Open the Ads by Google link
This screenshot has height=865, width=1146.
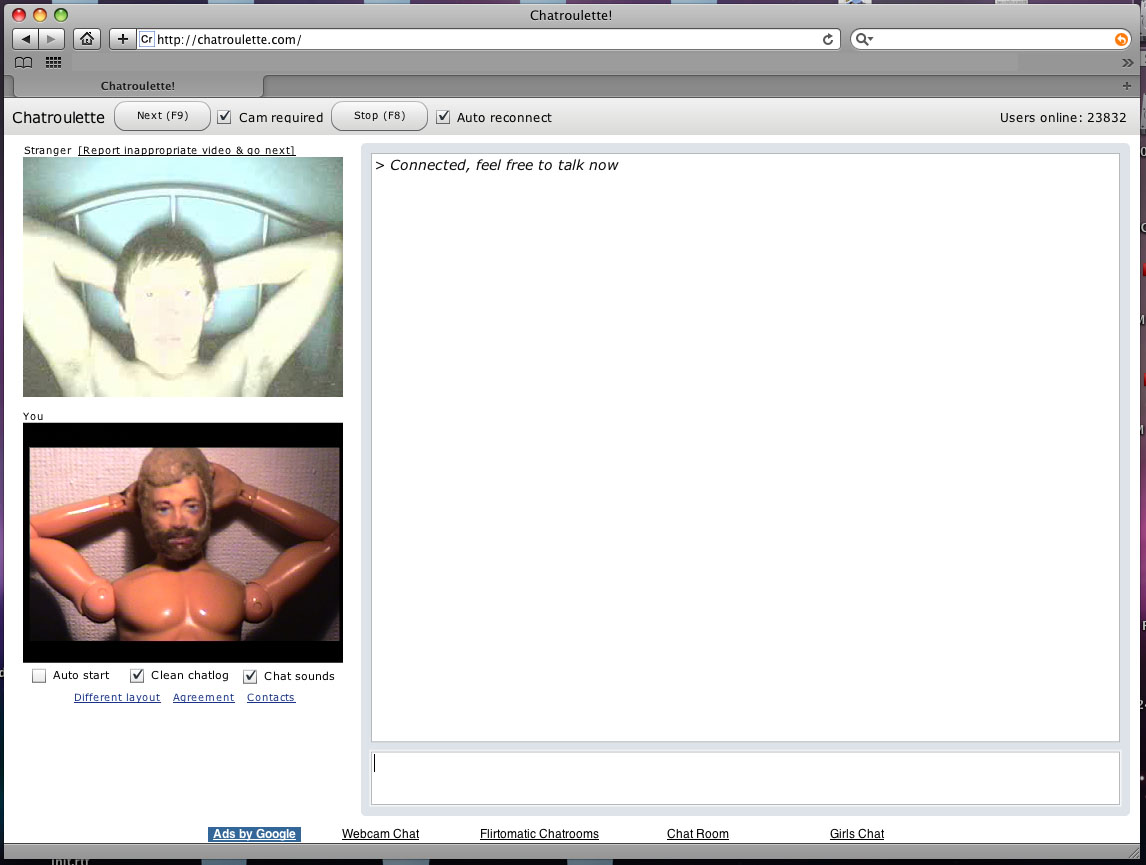point(254,834)
